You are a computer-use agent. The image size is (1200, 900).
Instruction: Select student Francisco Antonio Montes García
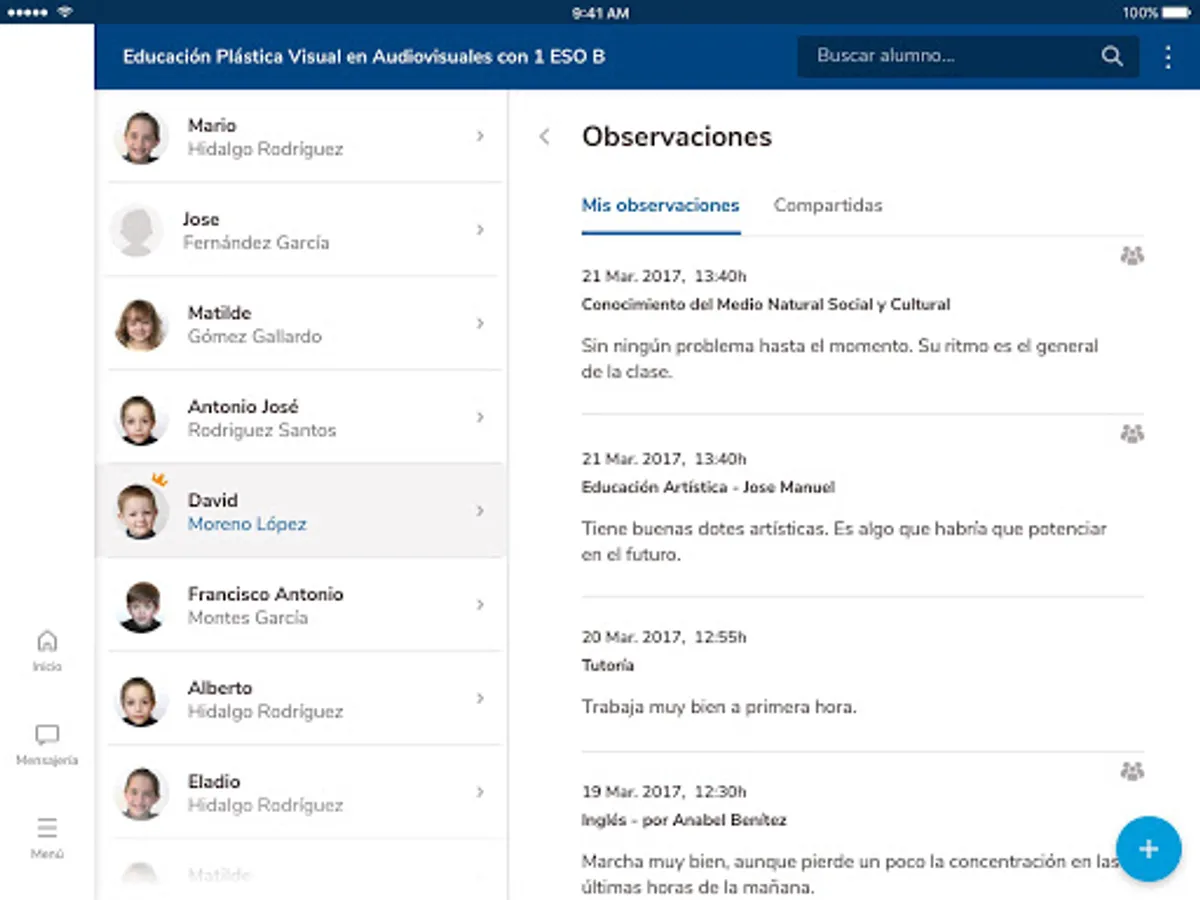pyautogui.click(x=265, y=605)
